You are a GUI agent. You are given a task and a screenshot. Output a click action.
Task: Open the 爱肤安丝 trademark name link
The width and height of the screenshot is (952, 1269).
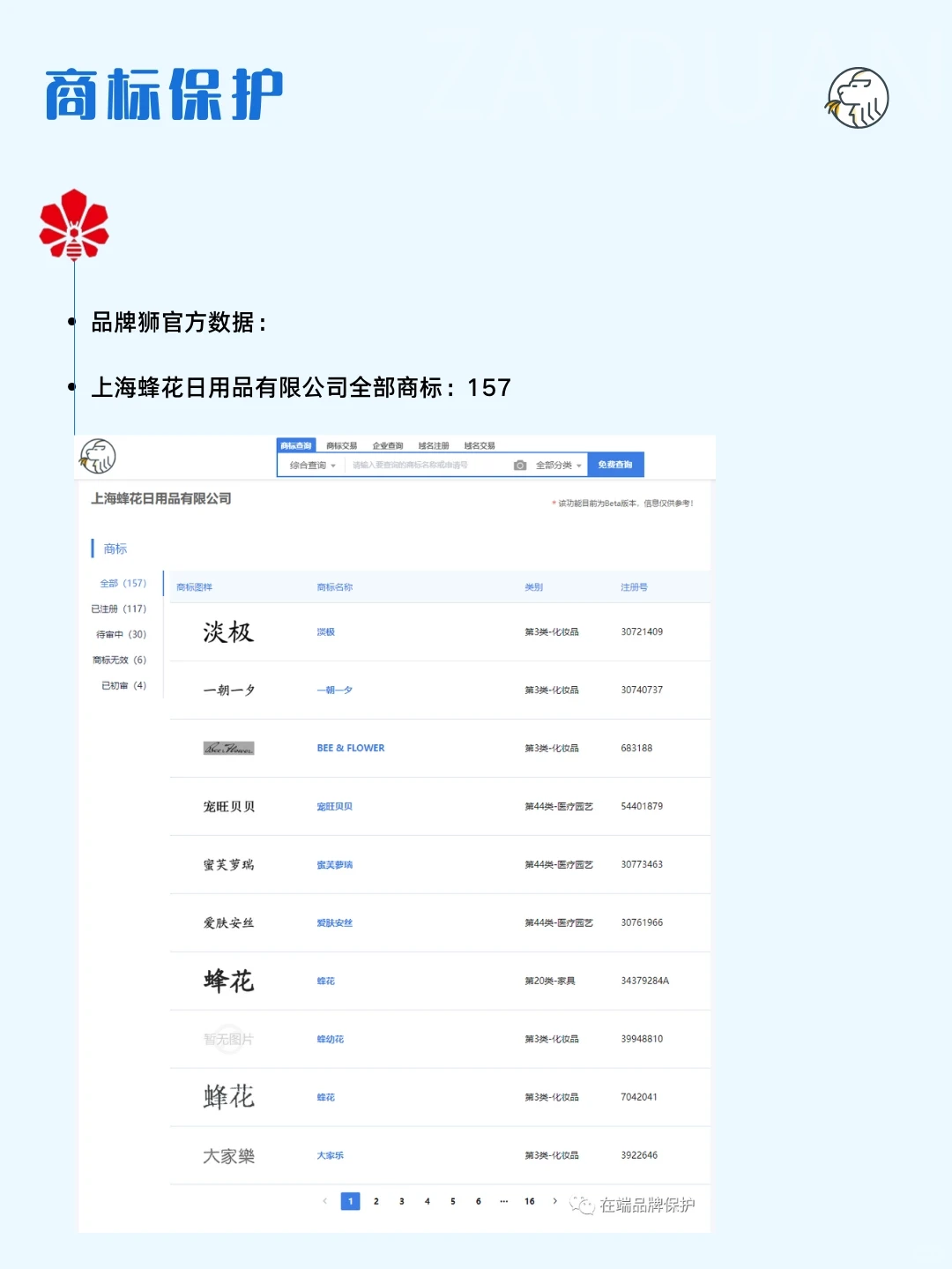coord(334,923)
